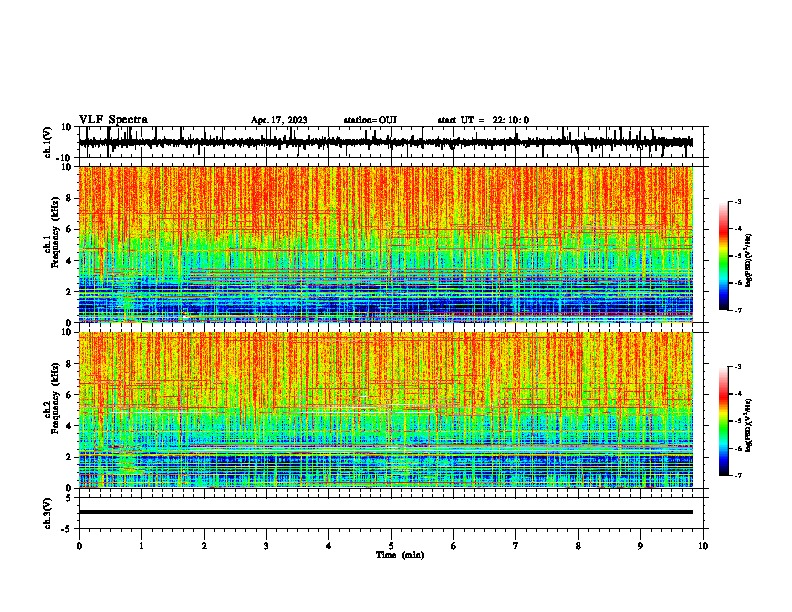The height and width of the screenshot is (612, 792).
Task: Click the time axis tick label "8"
Action: point(578,546)
